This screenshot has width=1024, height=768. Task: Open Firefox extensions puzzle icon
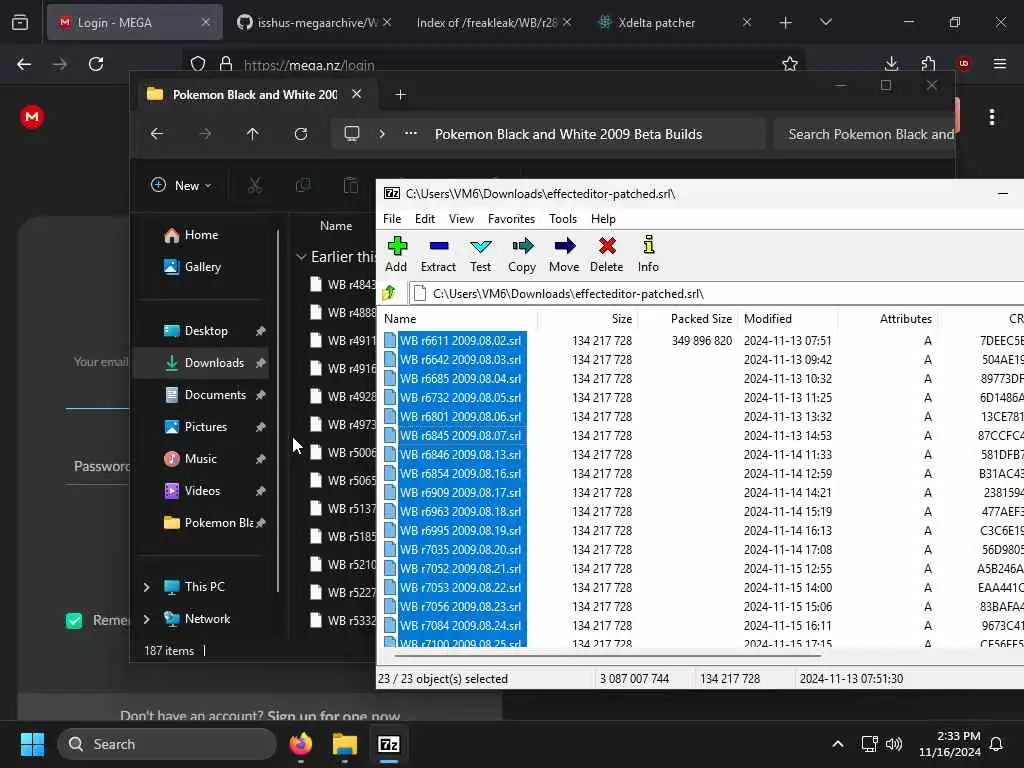coord(928,63)
